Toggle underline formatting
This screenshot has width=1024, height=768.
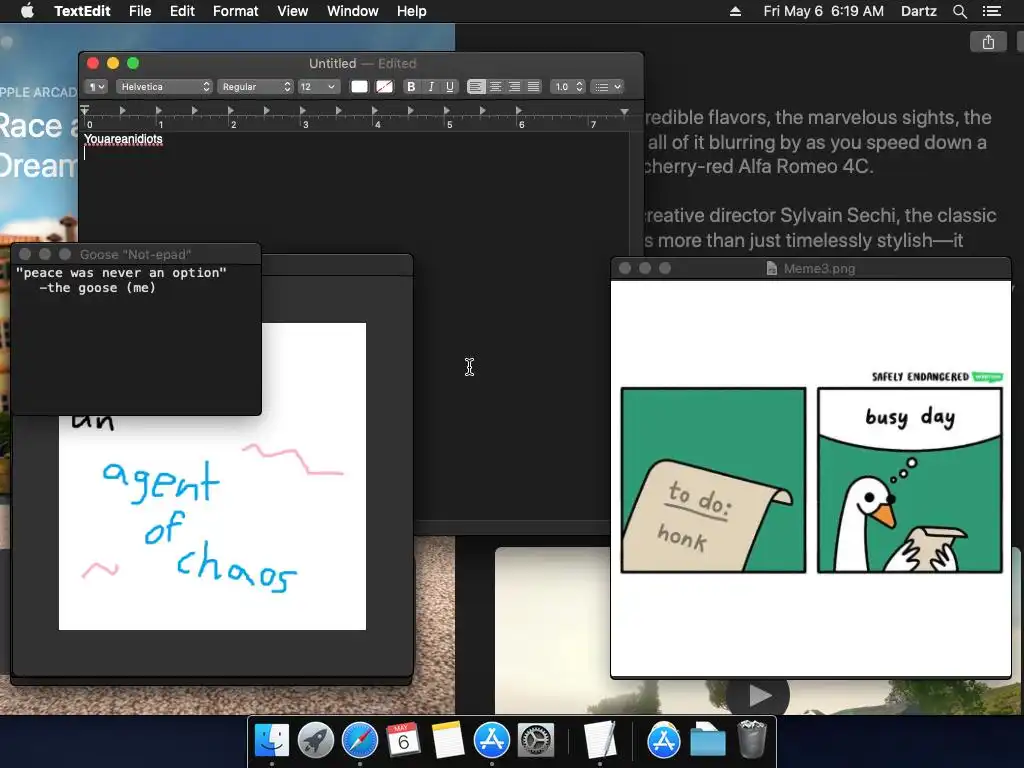(449, 87)
